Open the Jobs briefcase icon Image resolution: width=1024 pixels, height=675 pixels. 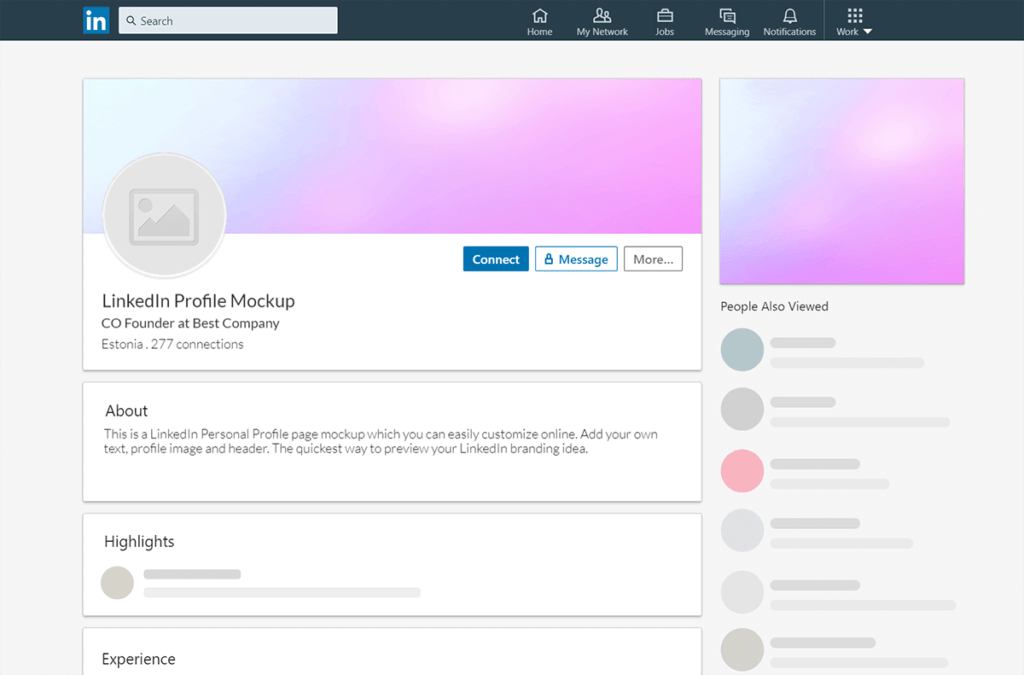click(664, 15)
